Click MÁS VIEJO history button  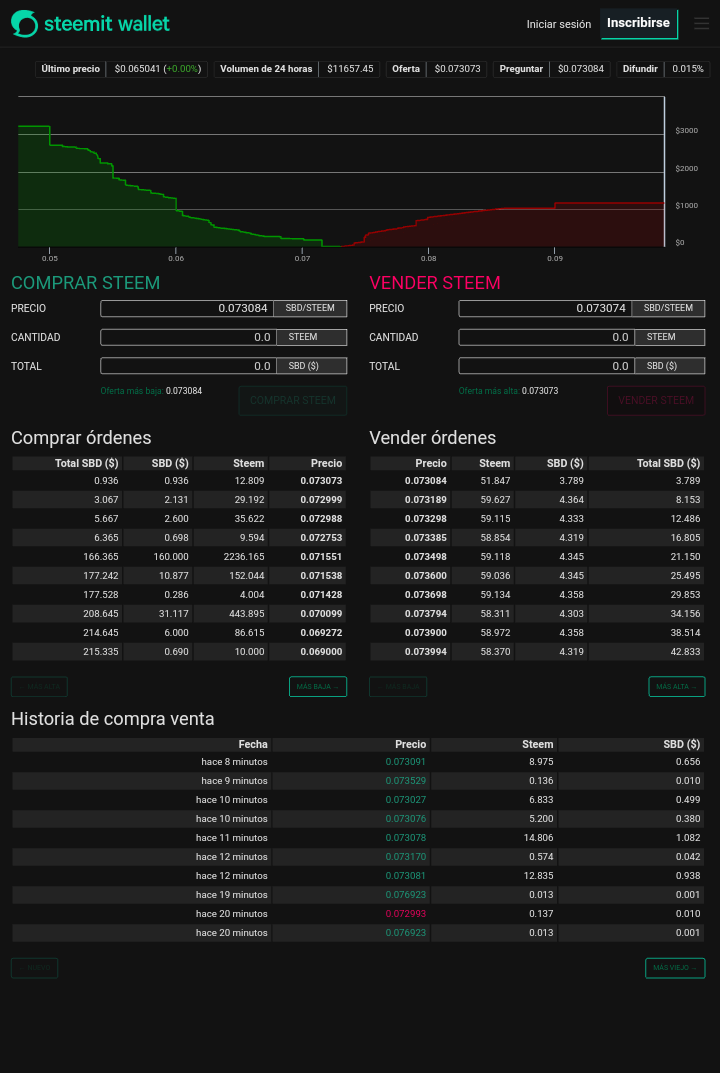[x=675, y=968]
